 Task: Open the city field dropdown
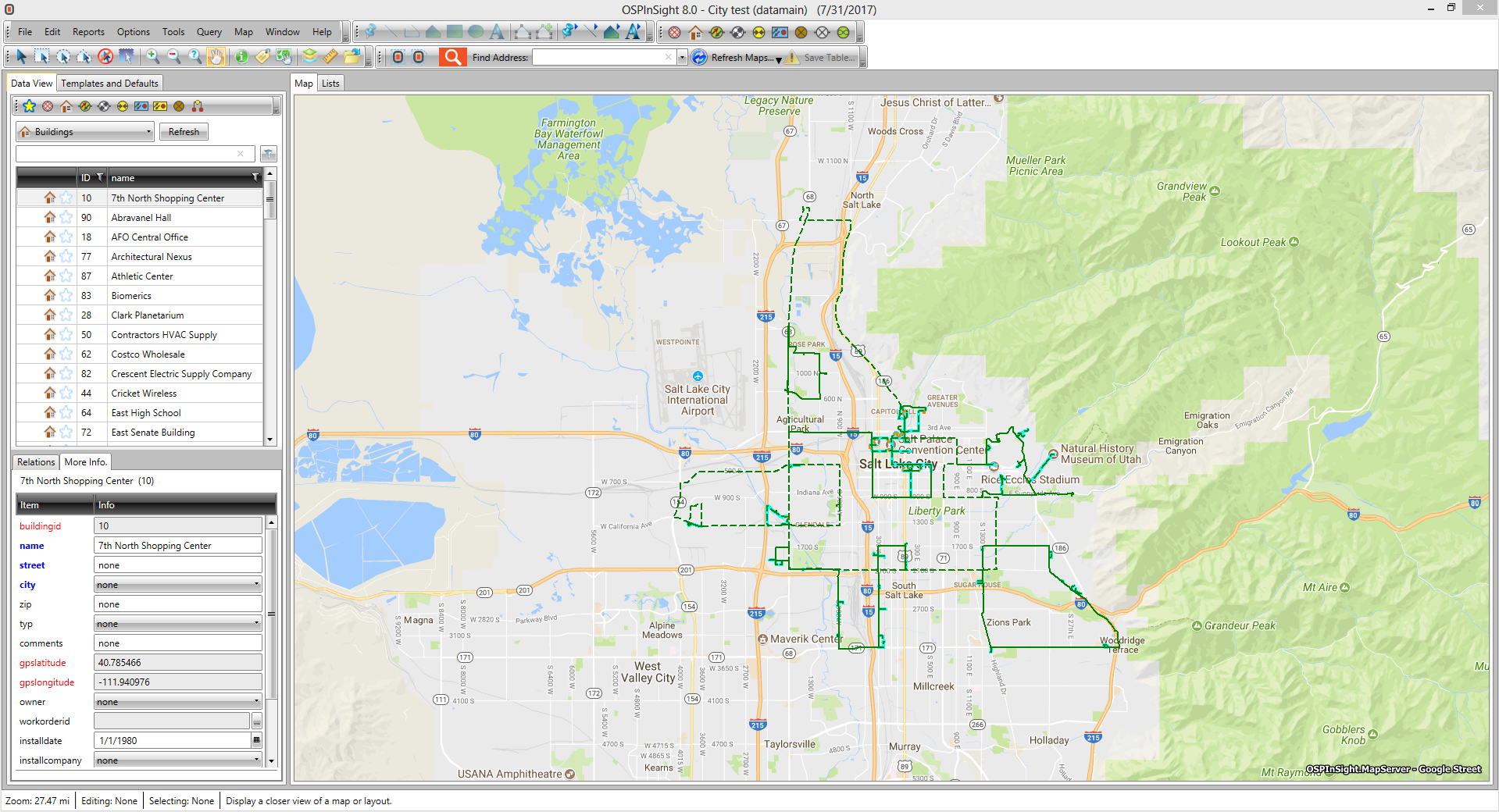point(178,585)
